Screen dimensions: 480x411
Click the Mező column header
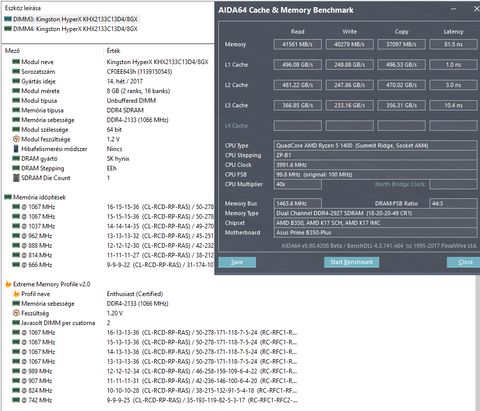[12, 51]
